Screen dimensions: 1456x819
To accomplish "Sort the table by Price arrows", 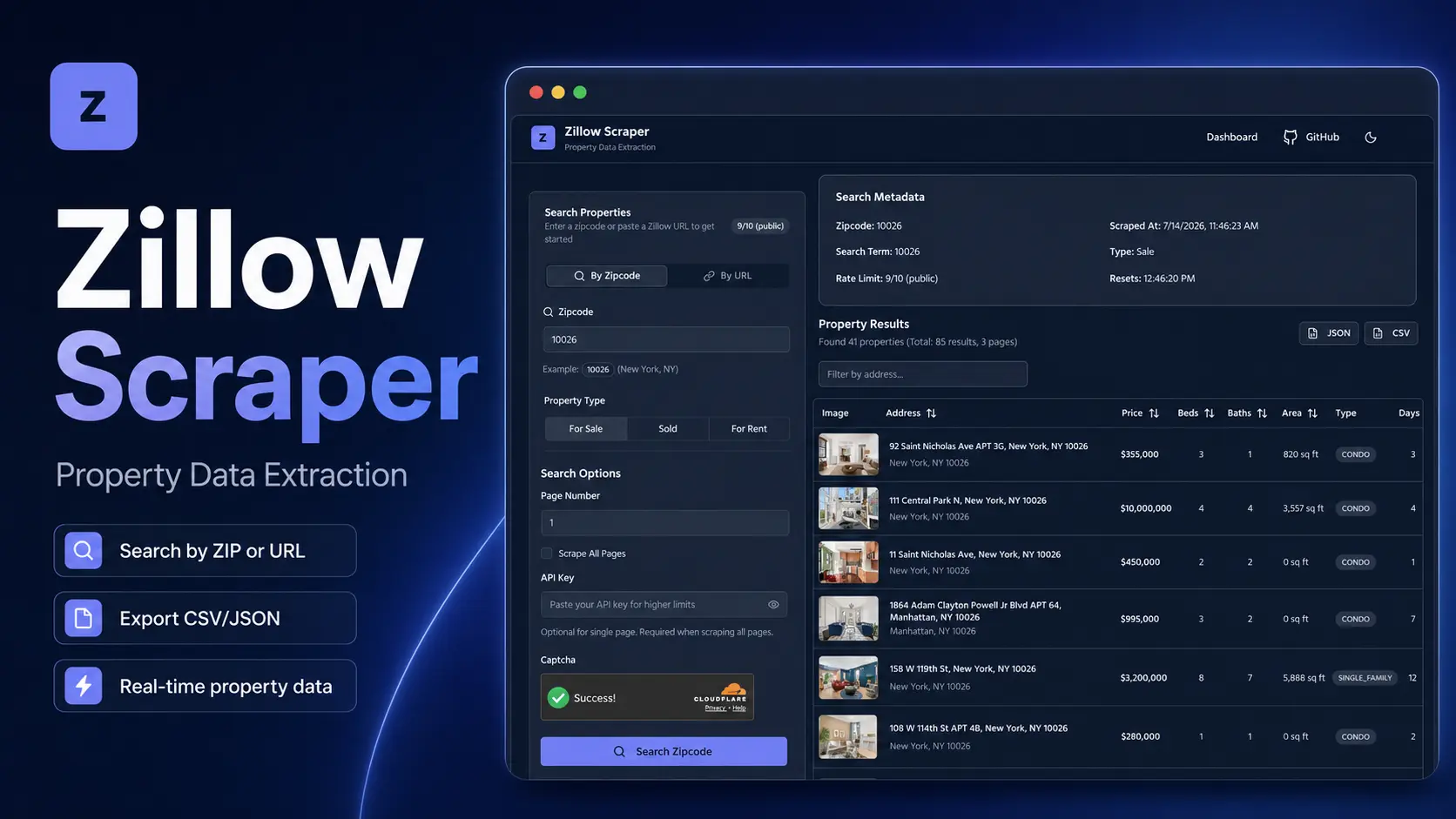I will pyautogui.click(x=1154, y=413).
